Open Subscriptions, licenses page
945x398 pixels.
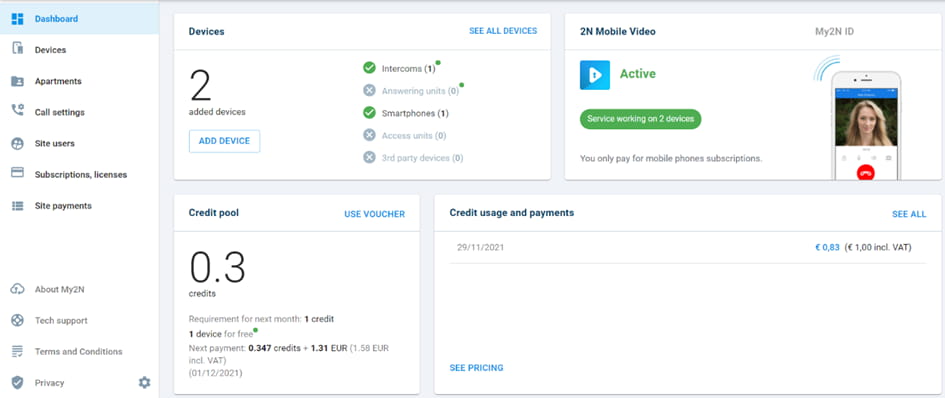pyautogui.click(x=80, y=174)
